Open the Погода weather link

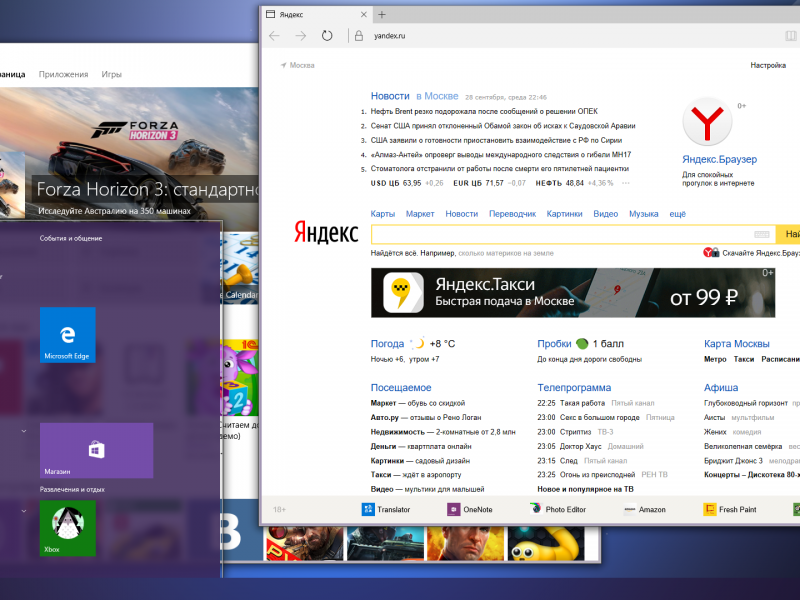[387, 343]
